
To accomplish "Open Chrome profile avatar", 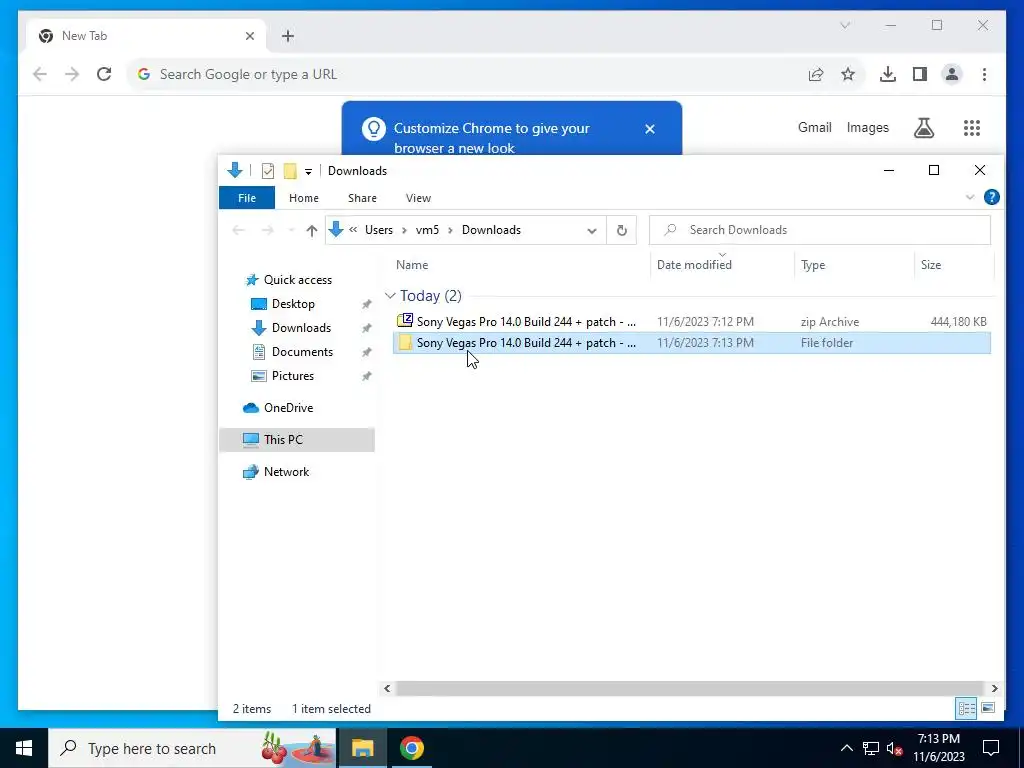I will 952,74.
